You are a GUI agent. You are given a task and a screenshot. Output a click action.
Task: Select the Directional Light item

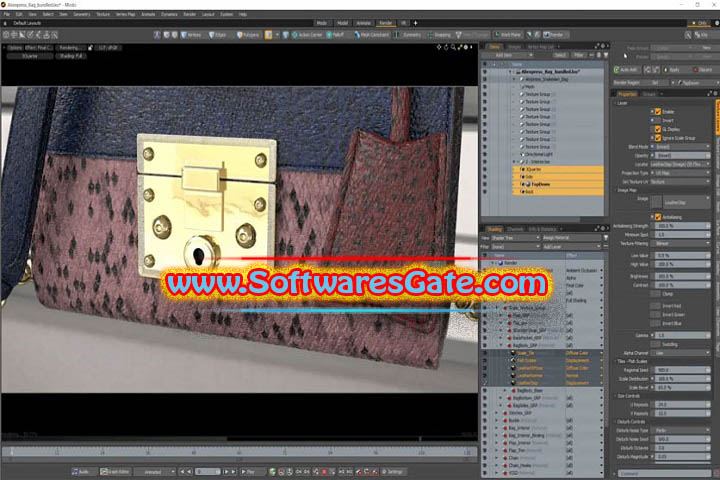click(537, 154)
